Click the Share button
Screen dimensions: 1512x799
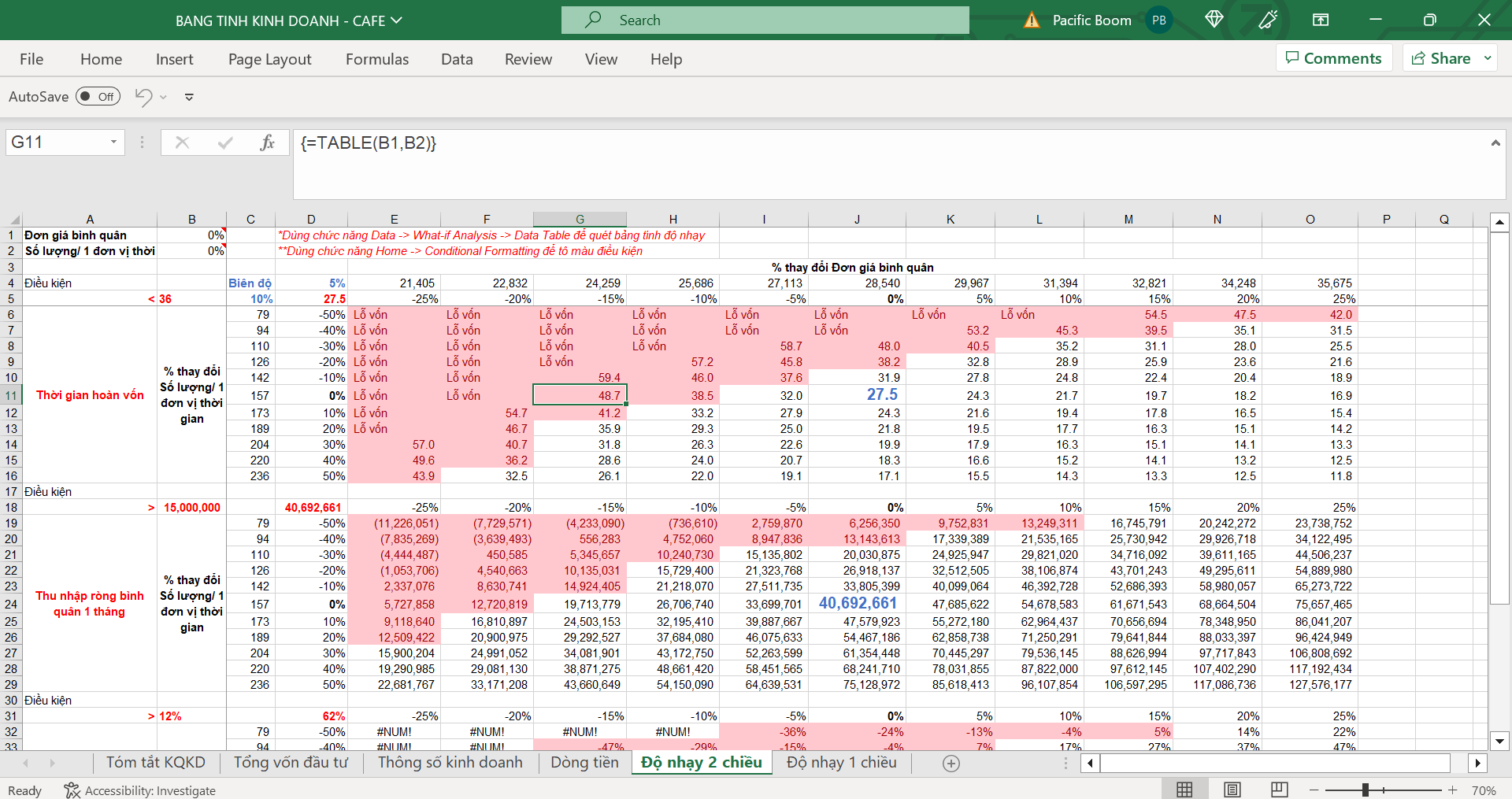[1441, 58]
